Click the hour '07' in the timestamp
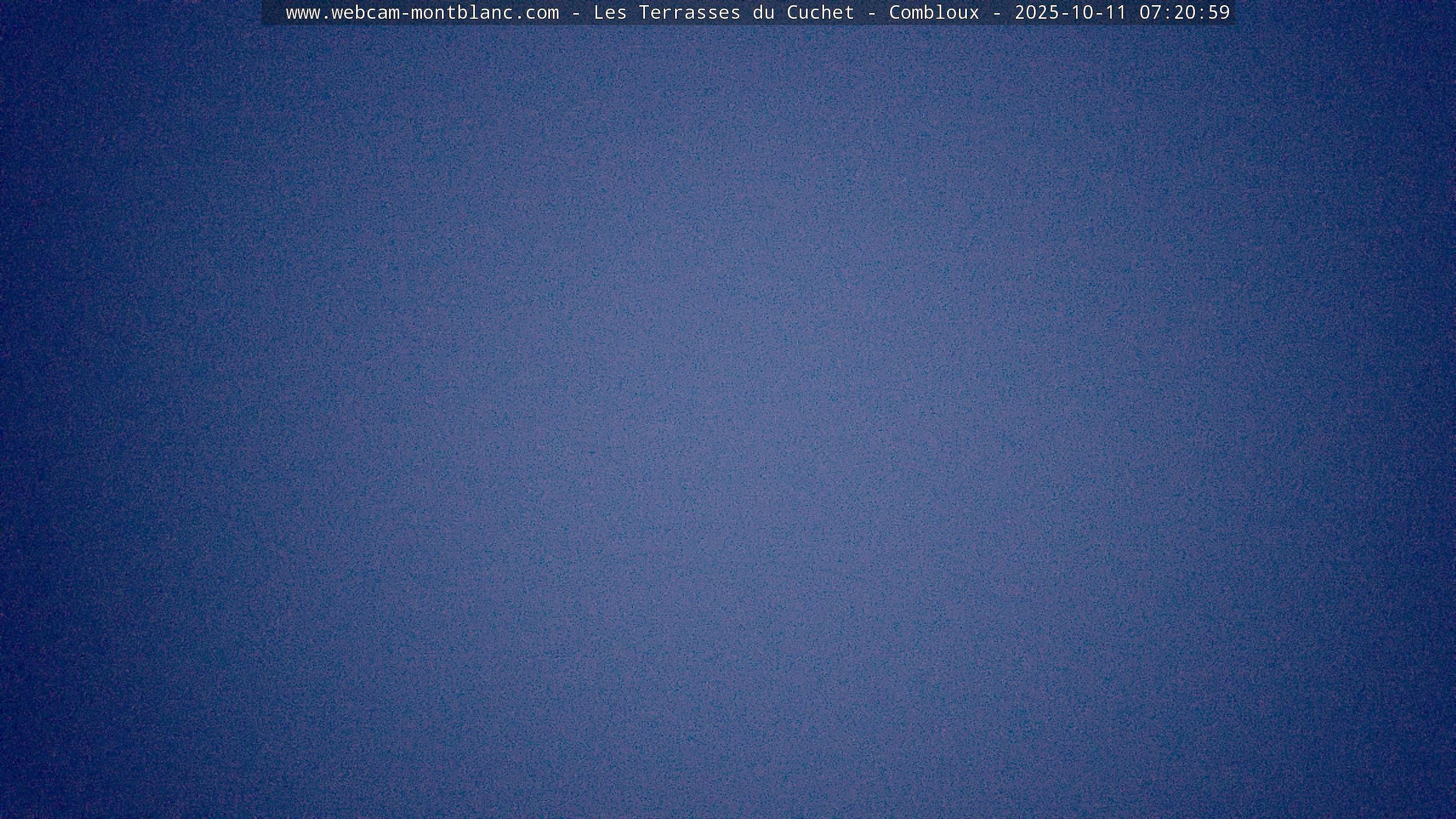This screenshot has height=819, width=1456. coord(1150,13)
